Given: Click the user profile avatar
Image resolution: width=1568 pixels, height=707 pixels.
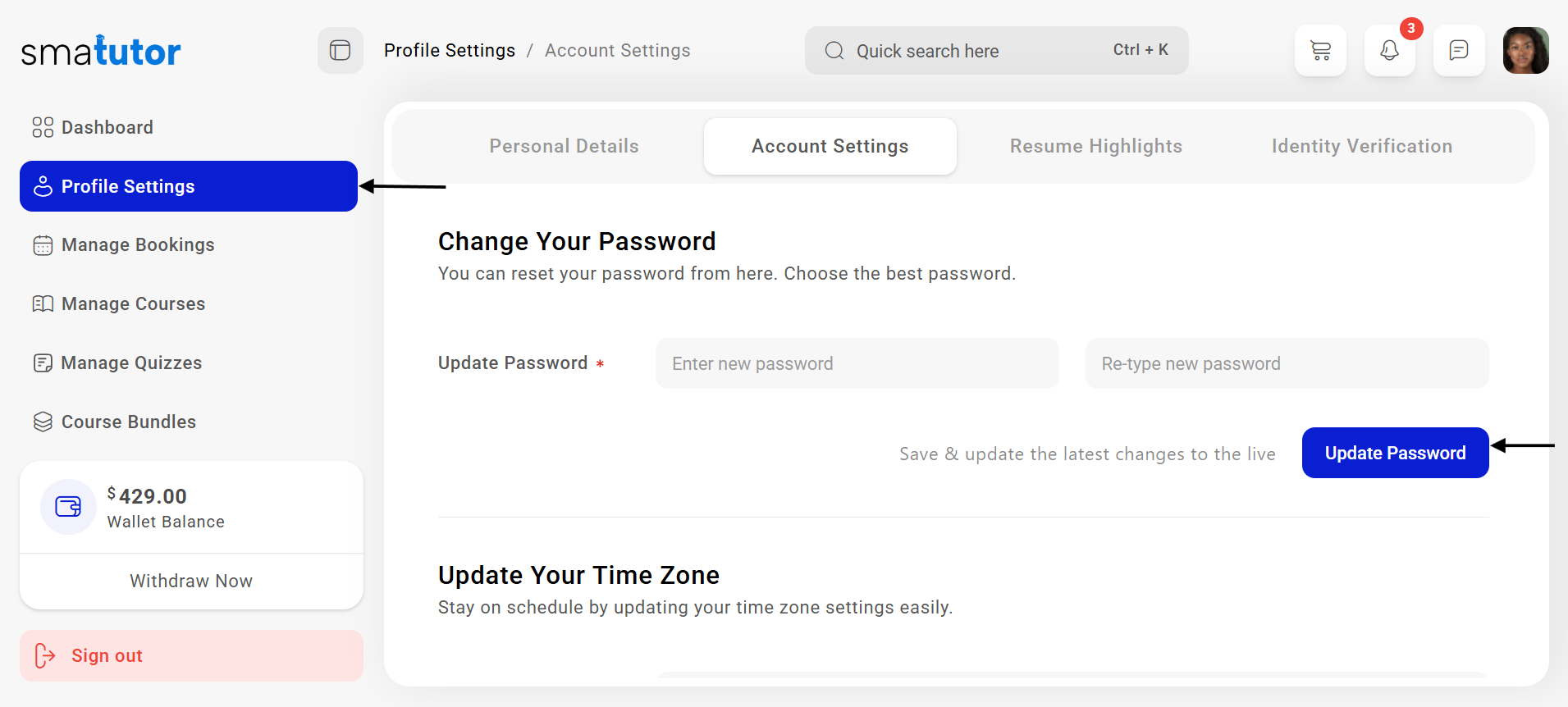Looking at the screenshot, I should (x=1525, y=51).
